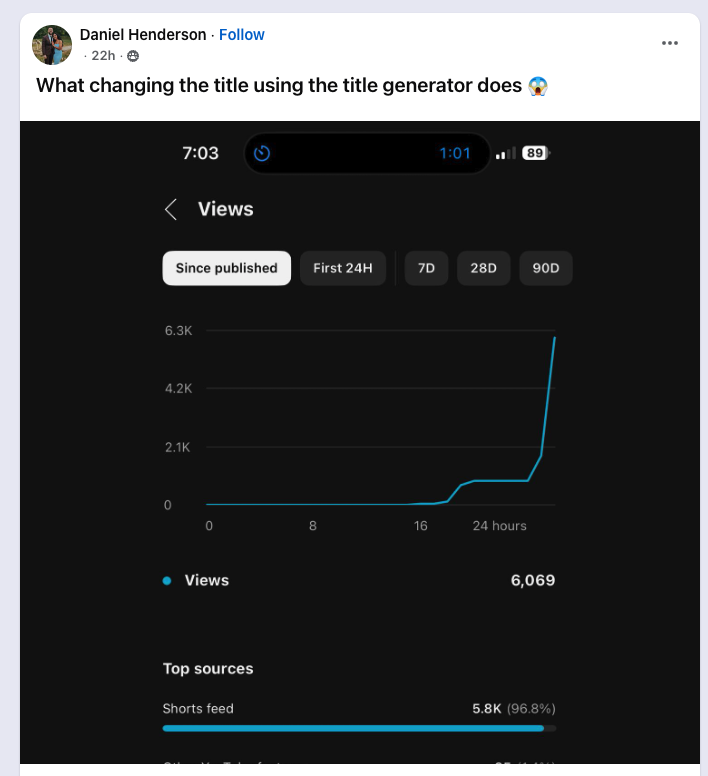Click the public audience globe icon
The image size is (708, 776).
[133, 56]
